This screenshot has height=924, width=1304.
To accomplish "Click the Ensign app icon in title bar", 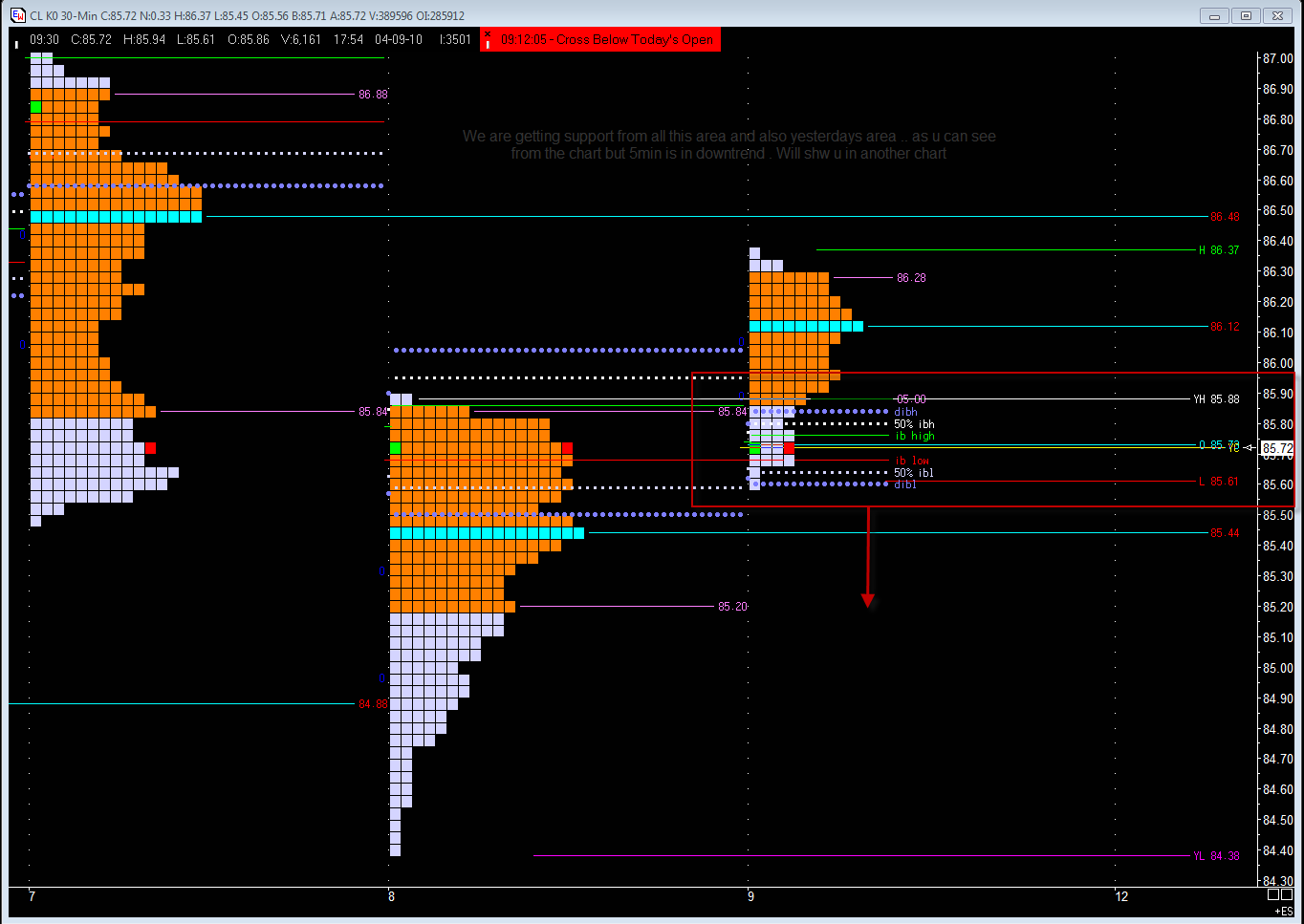I will point(17,15).
